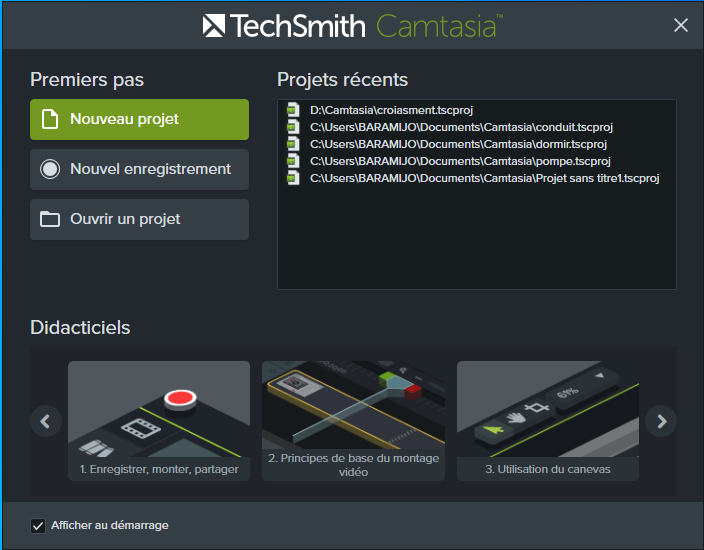Open recent project conduit.tscproj
704x550 pixels.
click(x=461, y=127)
